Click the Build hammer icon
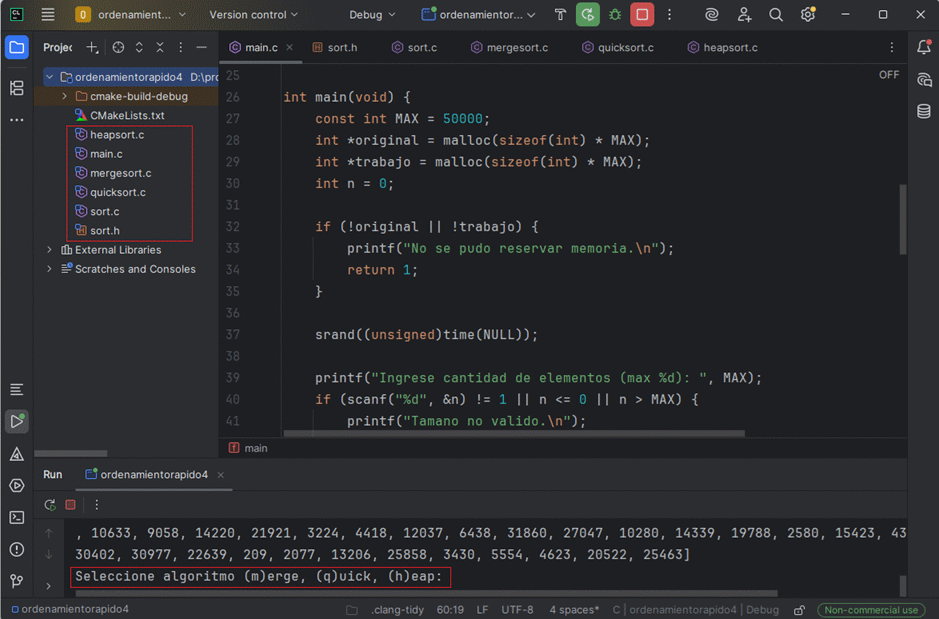The height and width of the screenshot is (619, 939). point(560,15)
